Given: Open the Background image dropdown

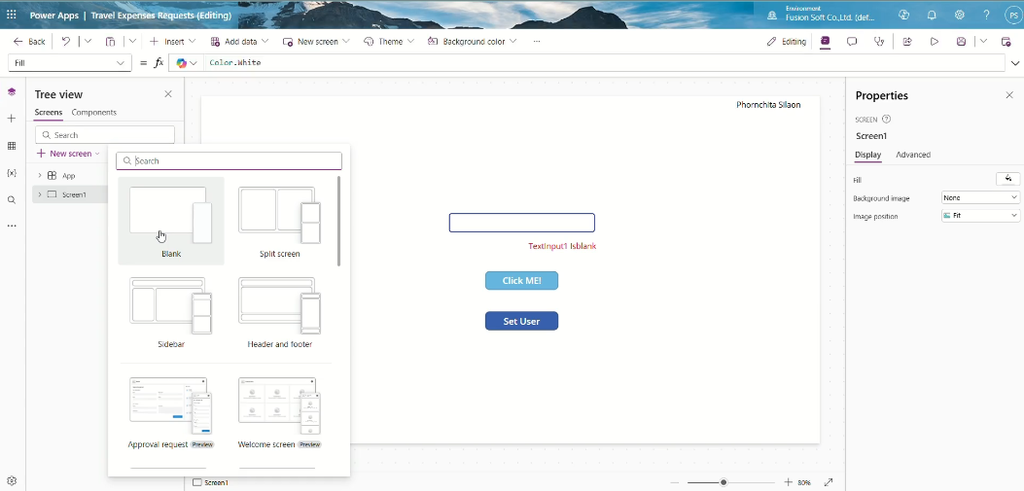Looking at the screenshot, I should coord(980,197).
